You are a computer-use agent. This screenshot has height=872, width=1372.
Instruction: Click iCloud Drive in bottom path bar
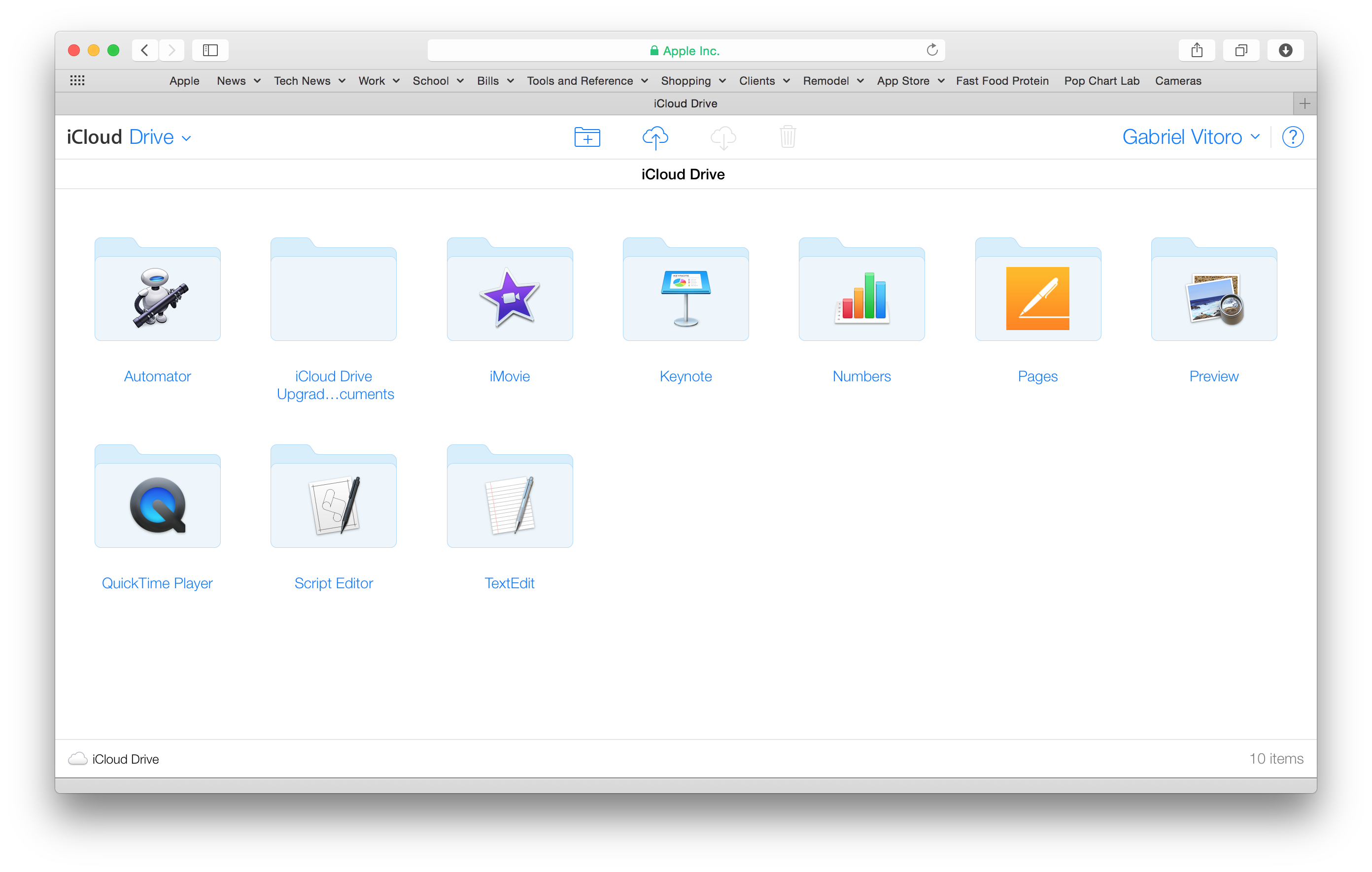coord(125,759)
